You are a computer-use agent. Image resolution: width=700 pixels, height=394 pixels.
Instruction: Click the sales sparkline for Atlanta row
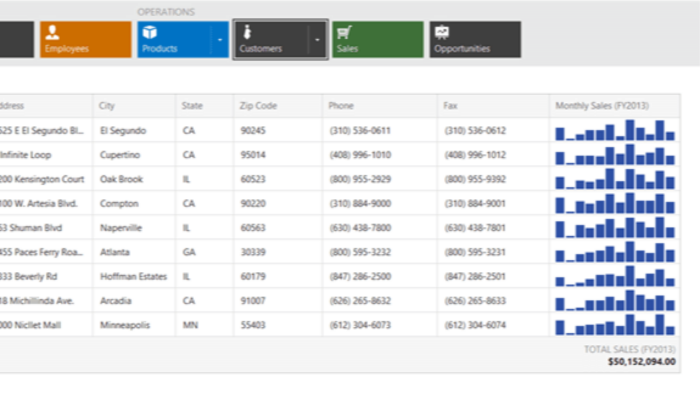(x=615, y=252)
